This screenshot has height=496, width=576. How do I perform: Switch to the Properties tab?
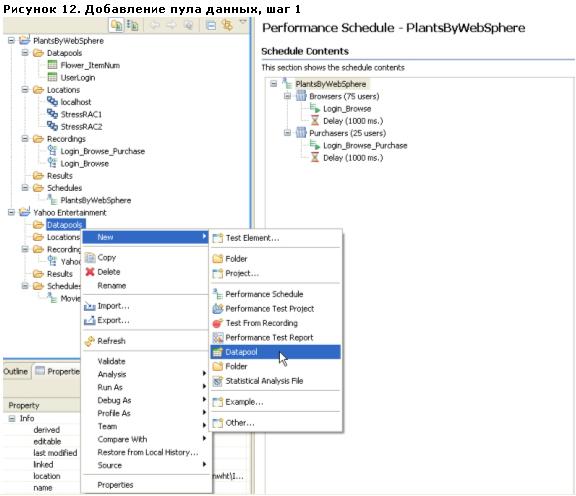[57, 371]
